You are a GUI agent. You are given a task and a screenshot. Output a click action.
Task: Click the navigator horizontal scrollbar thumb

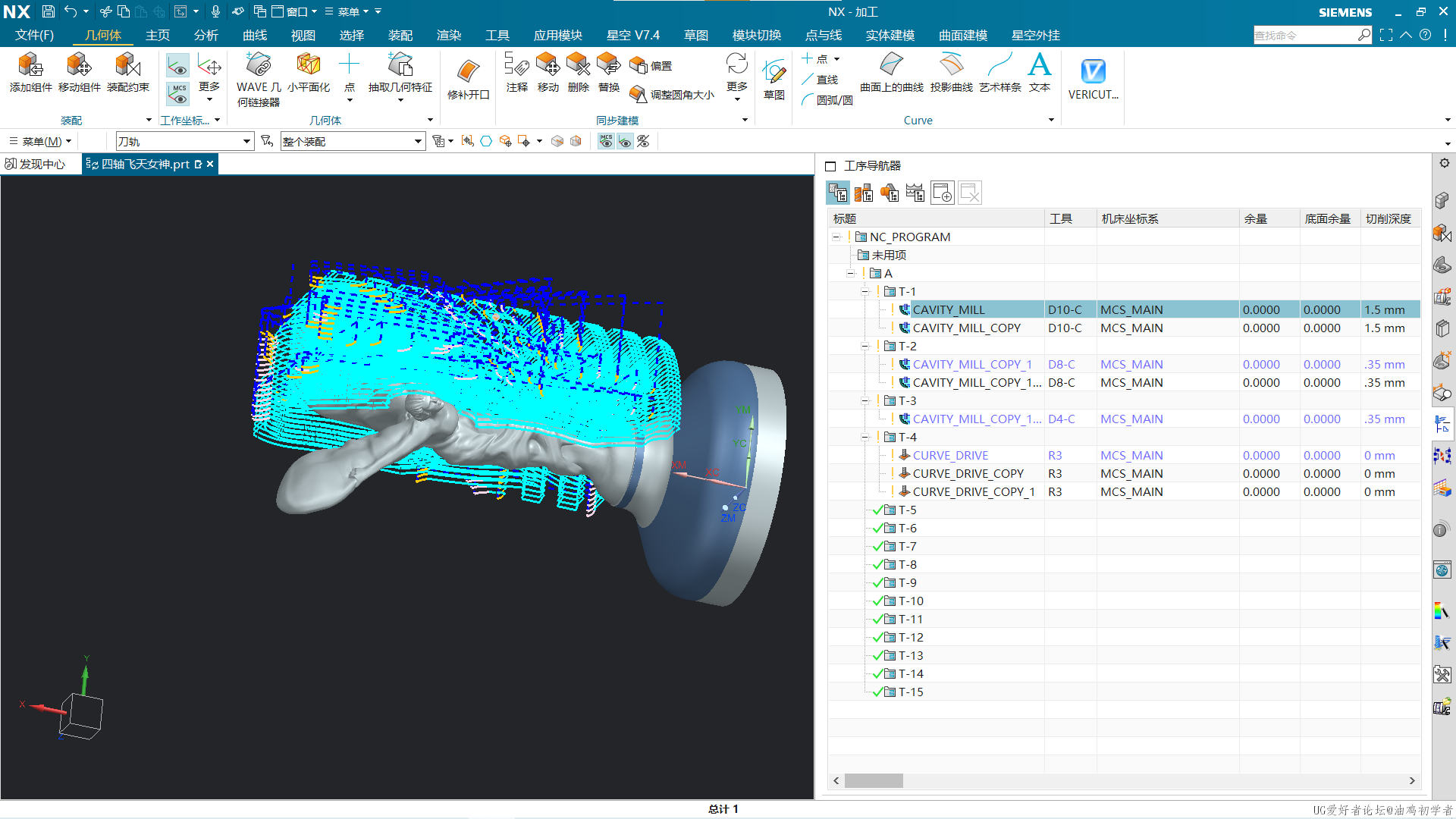coord(874,780)
